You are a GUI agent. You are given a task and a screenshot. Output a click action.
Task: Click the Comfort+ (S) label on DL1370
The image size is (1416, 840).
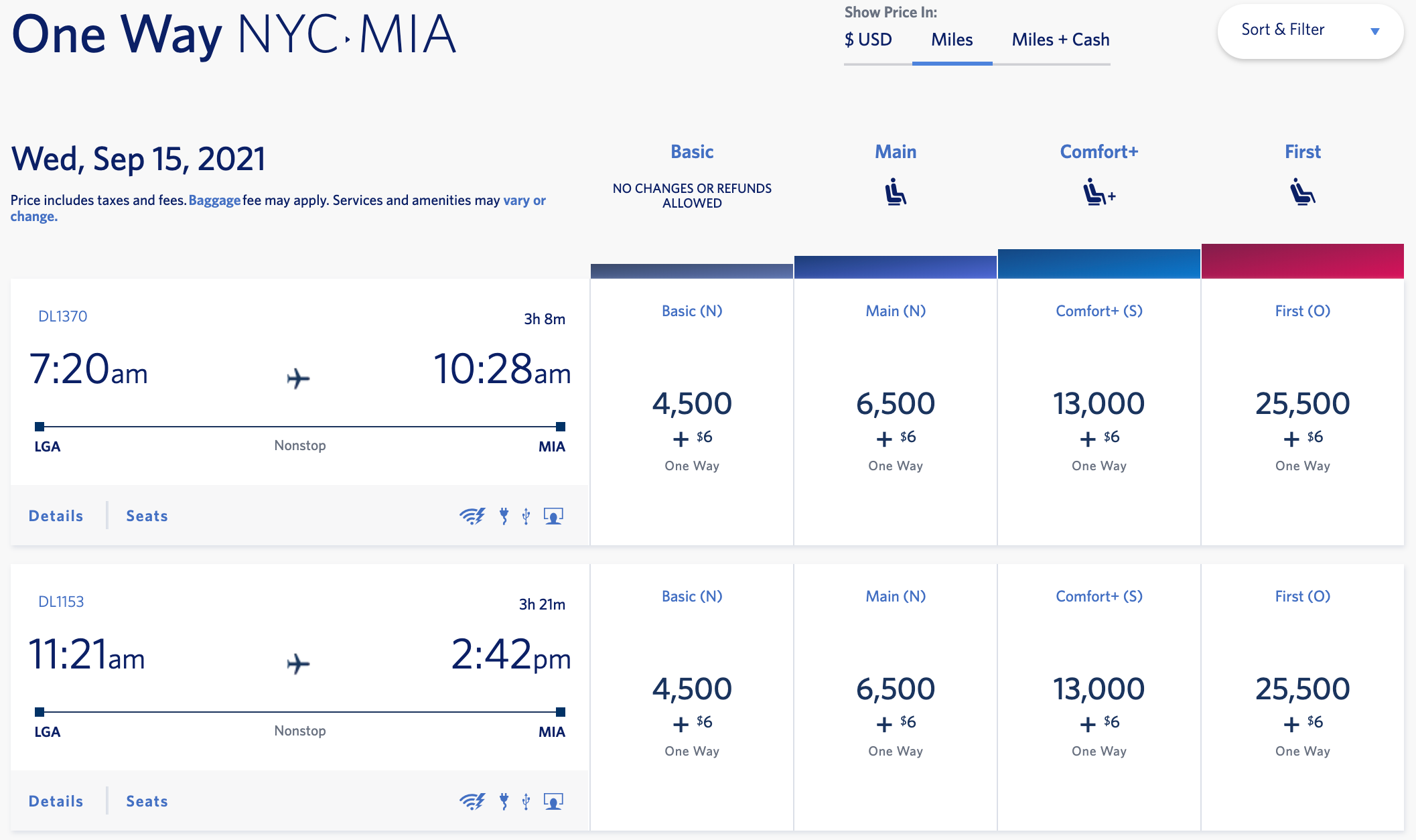(1099, 311)
